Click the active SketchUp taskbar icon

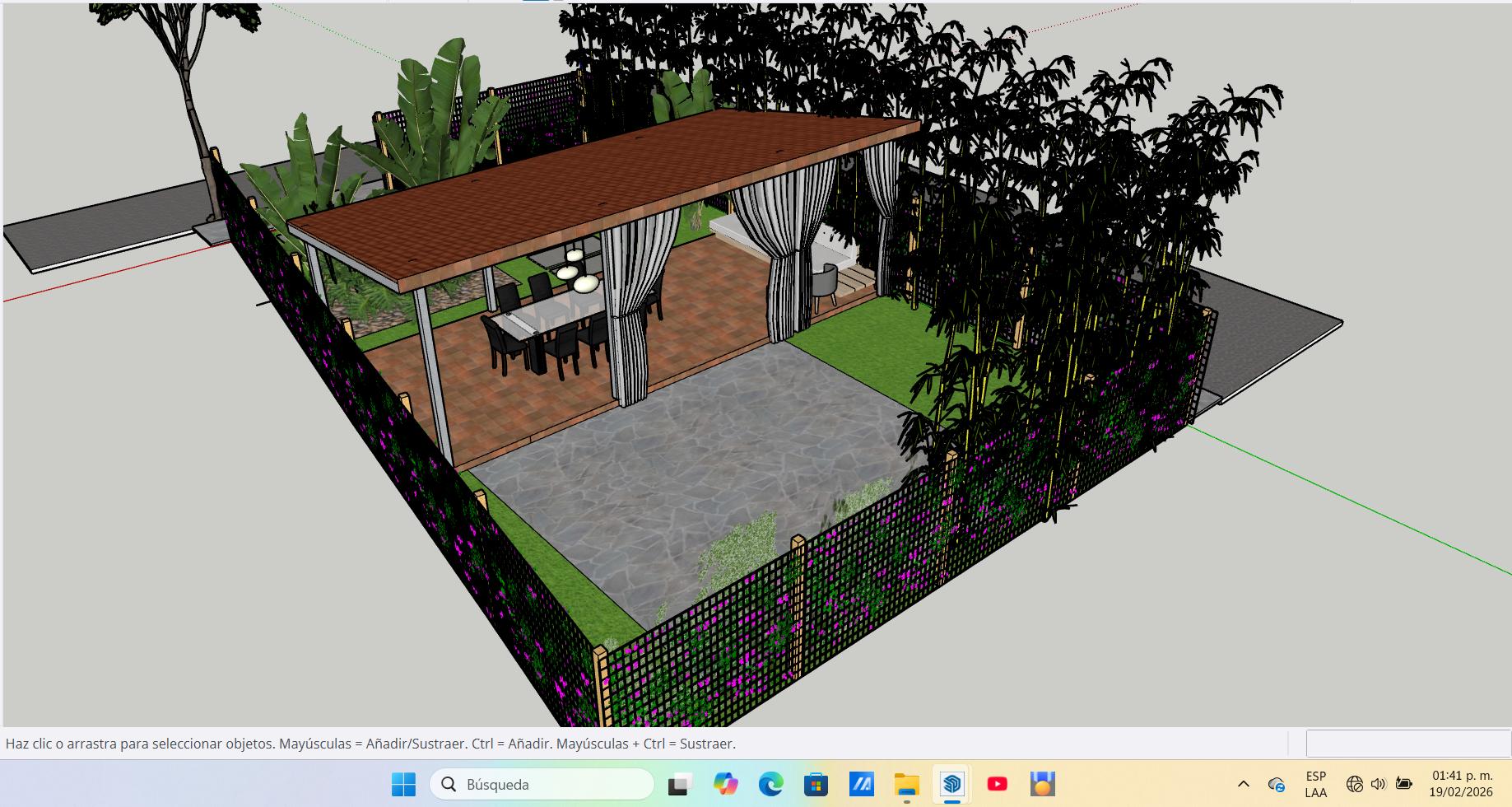click(951, 784)
